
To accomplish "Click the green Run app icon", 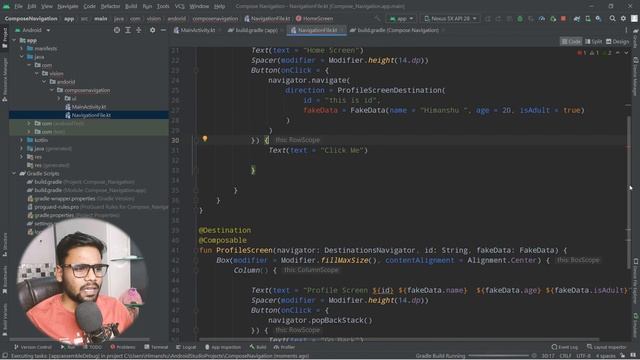I will click(520, 19).
